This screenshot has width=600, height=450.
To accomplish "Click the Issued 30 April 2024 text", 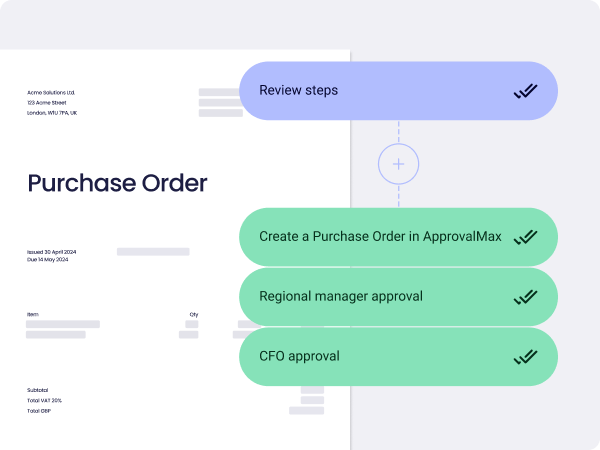I will point(52,252).
